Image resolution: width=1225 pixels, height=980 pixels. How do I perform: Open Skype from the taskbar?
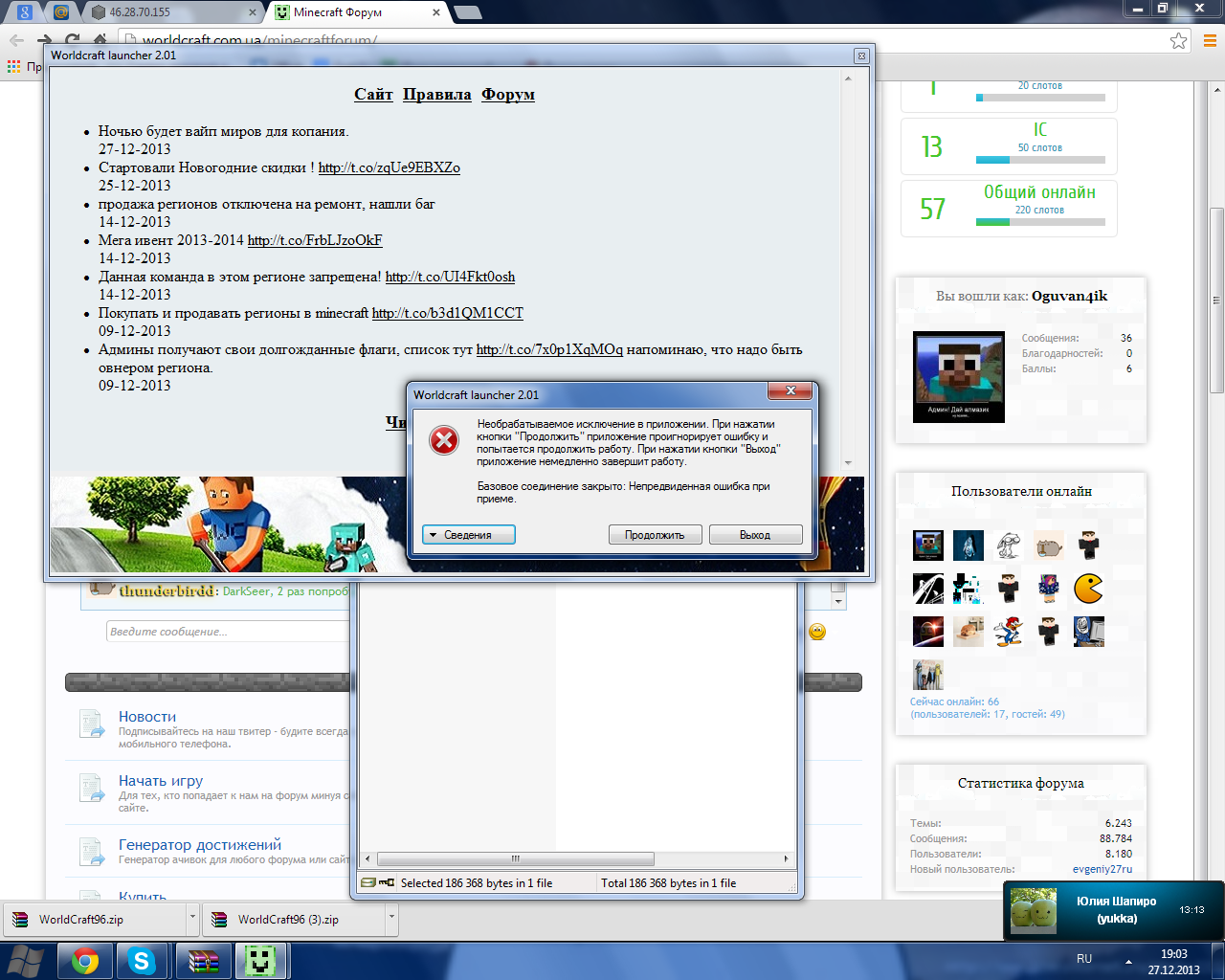click(143, 961)
